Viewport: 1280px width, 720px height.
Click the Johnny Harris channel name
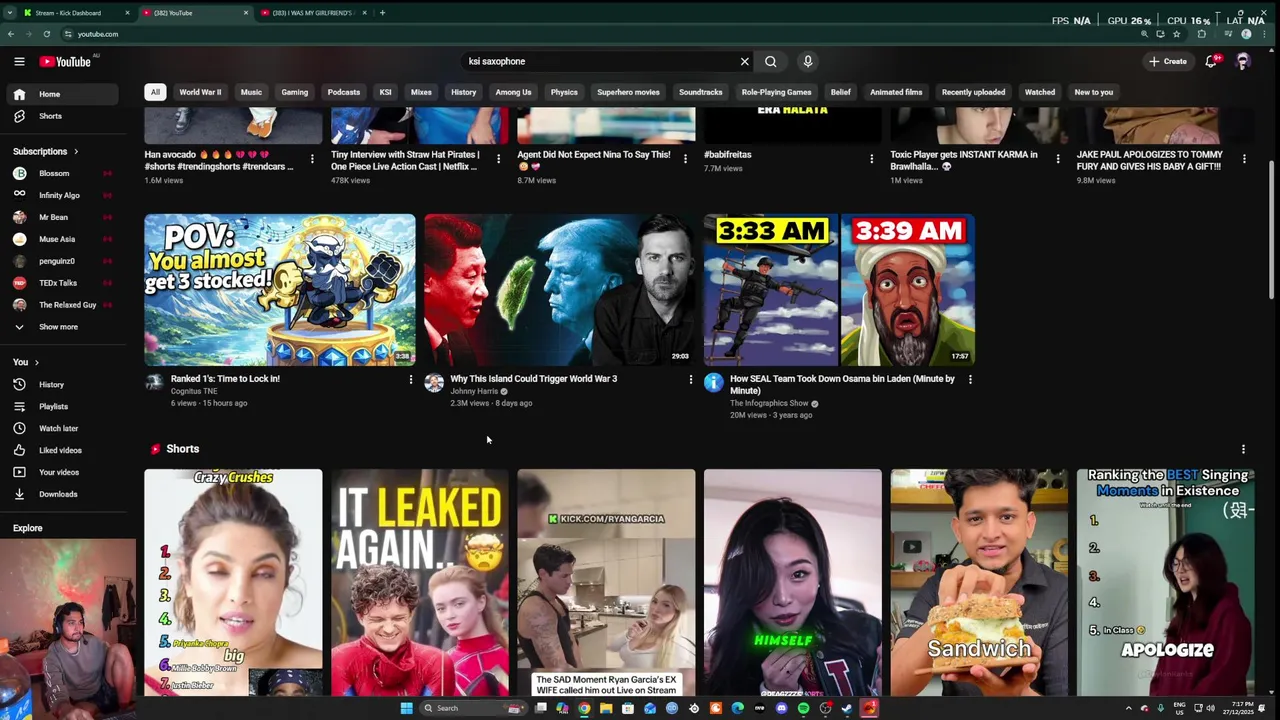click(474, 391)
